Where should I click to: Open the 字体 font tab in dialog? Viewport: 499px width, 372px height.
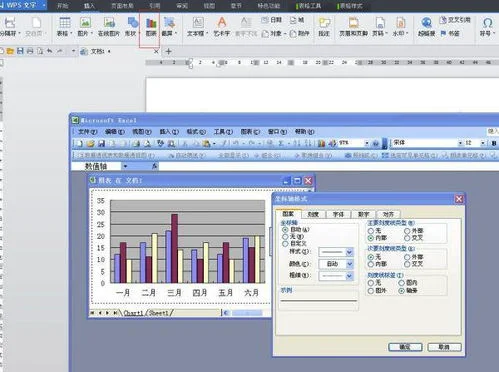click(338, 214)
